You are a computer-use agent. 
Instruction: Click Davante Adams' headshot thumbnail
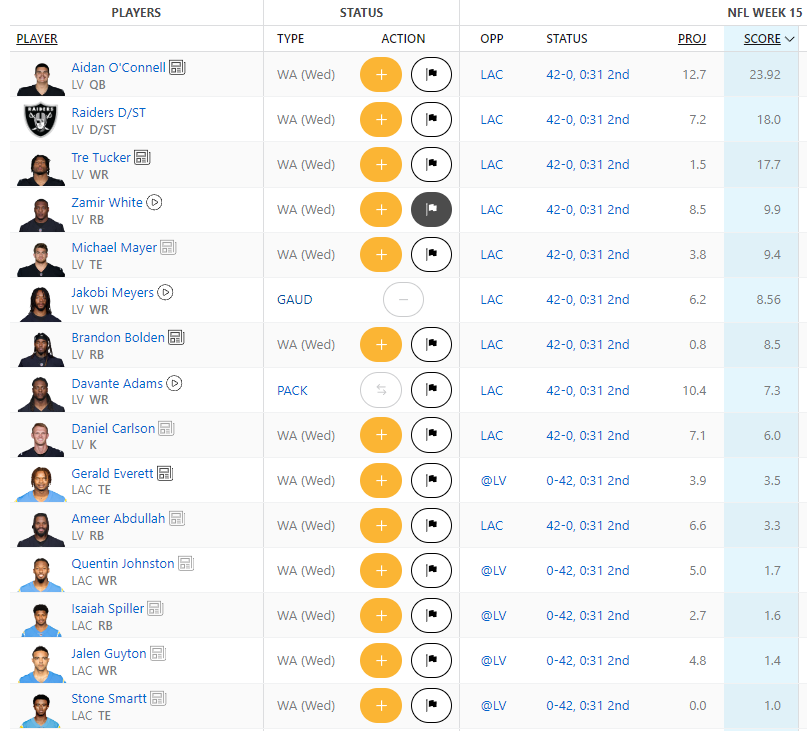pos(41,394)
